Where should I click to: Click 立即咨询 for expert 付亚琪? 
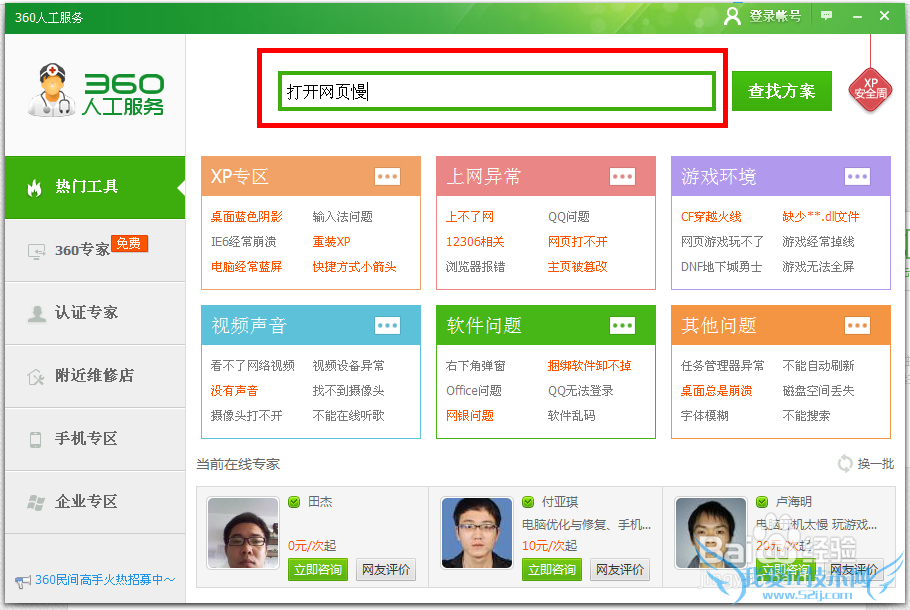coord(551,570)
